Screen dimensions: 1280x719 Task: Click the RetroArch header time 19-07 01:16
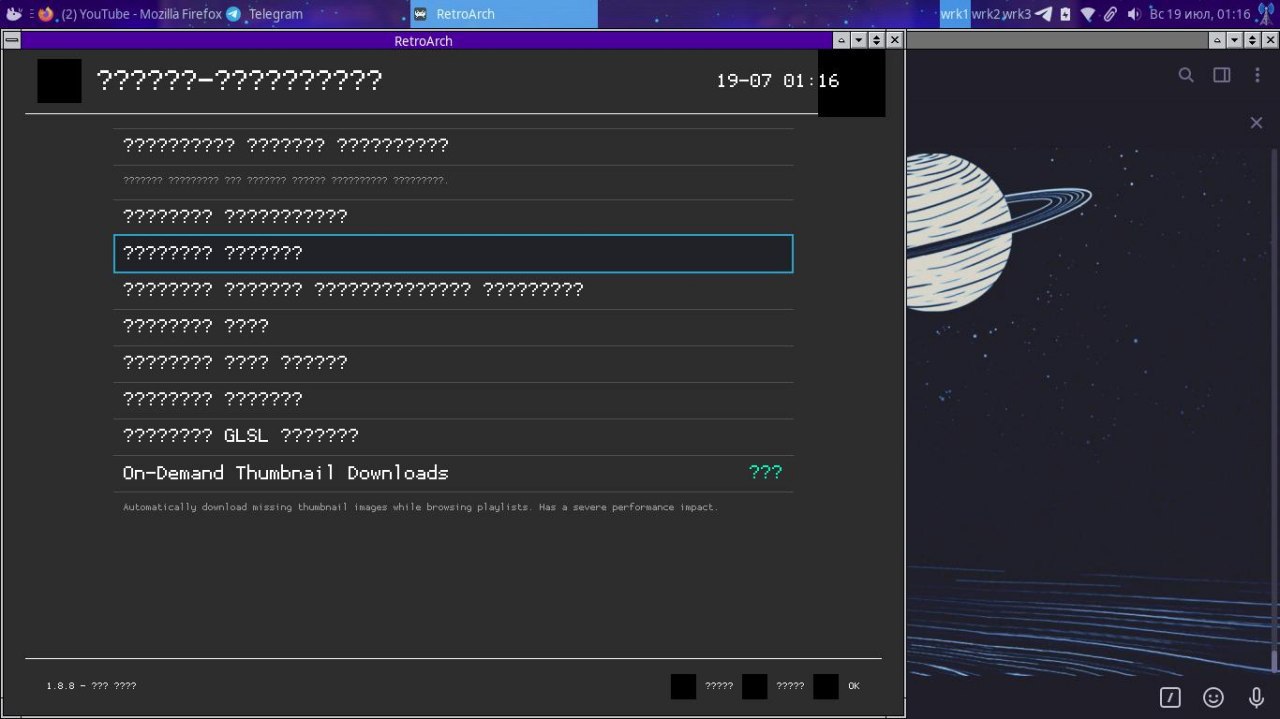click(x=777, y=81)
